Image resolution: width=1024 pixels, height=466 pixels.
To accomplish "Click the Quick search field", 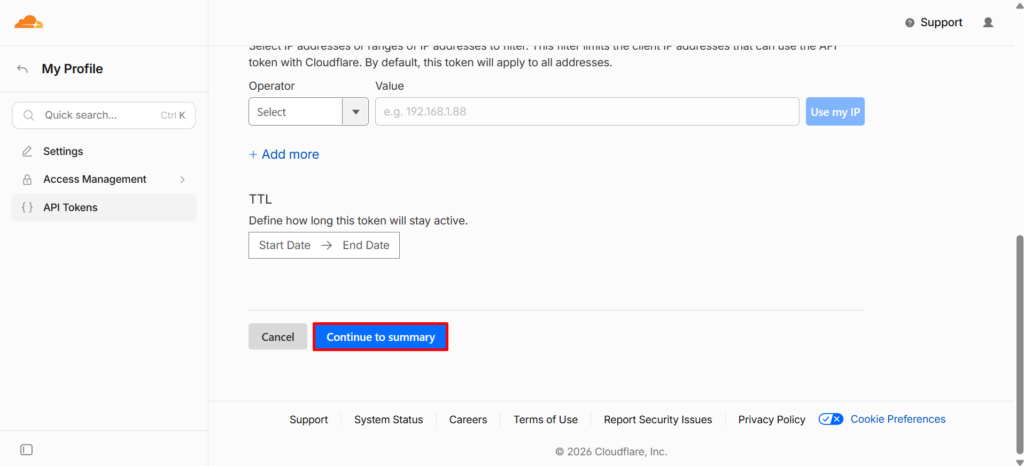I will [104, 116].
